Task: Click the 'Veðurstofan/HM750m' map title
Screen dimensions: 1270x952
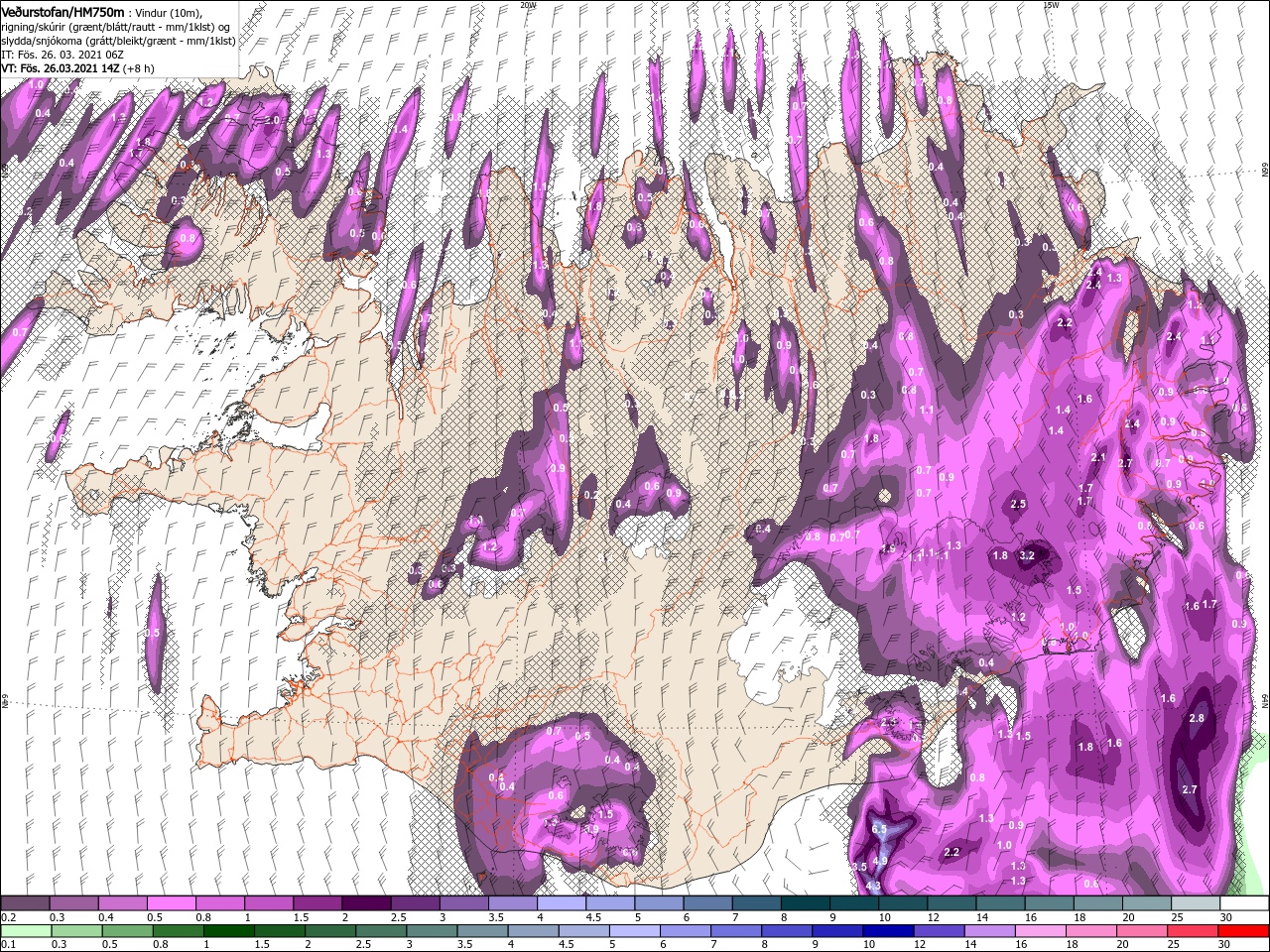Action: 63,11
